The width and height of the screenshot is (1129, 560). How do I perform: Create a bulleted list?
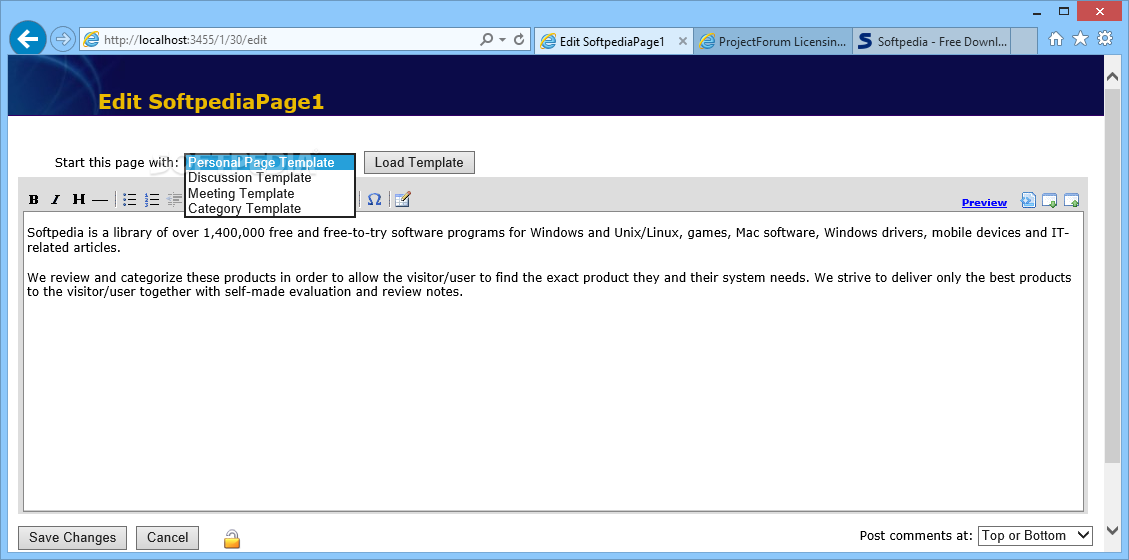point(130,200)
